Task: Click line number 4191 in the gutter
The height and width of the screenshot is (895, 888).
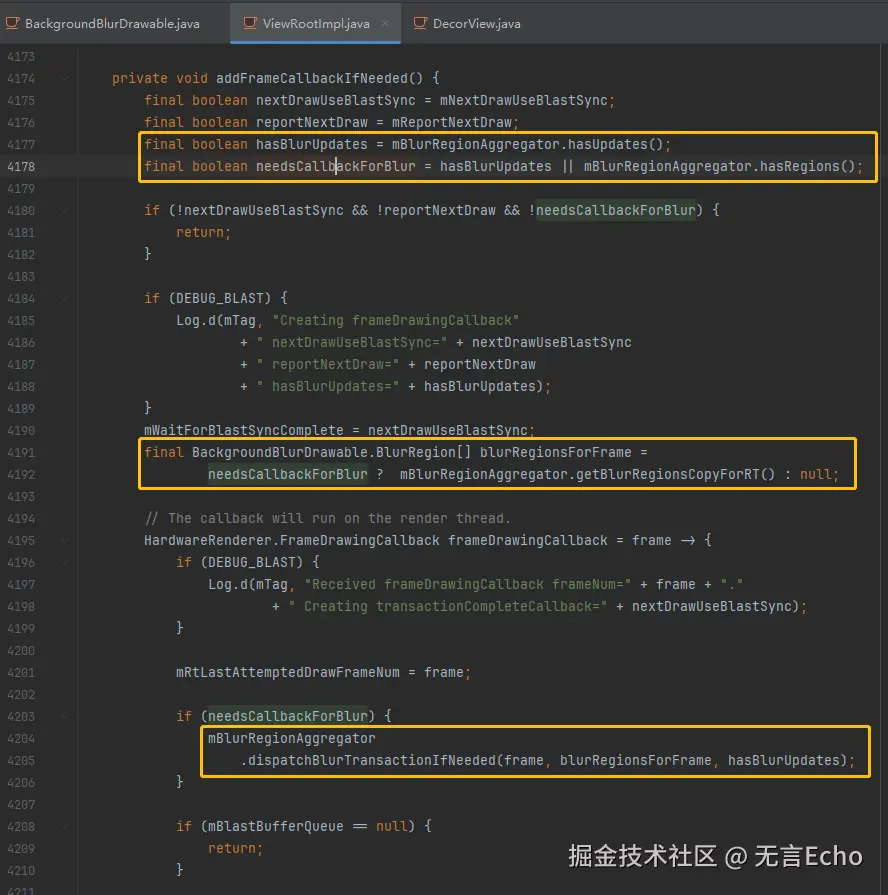Action: click(x=21, y=453)
